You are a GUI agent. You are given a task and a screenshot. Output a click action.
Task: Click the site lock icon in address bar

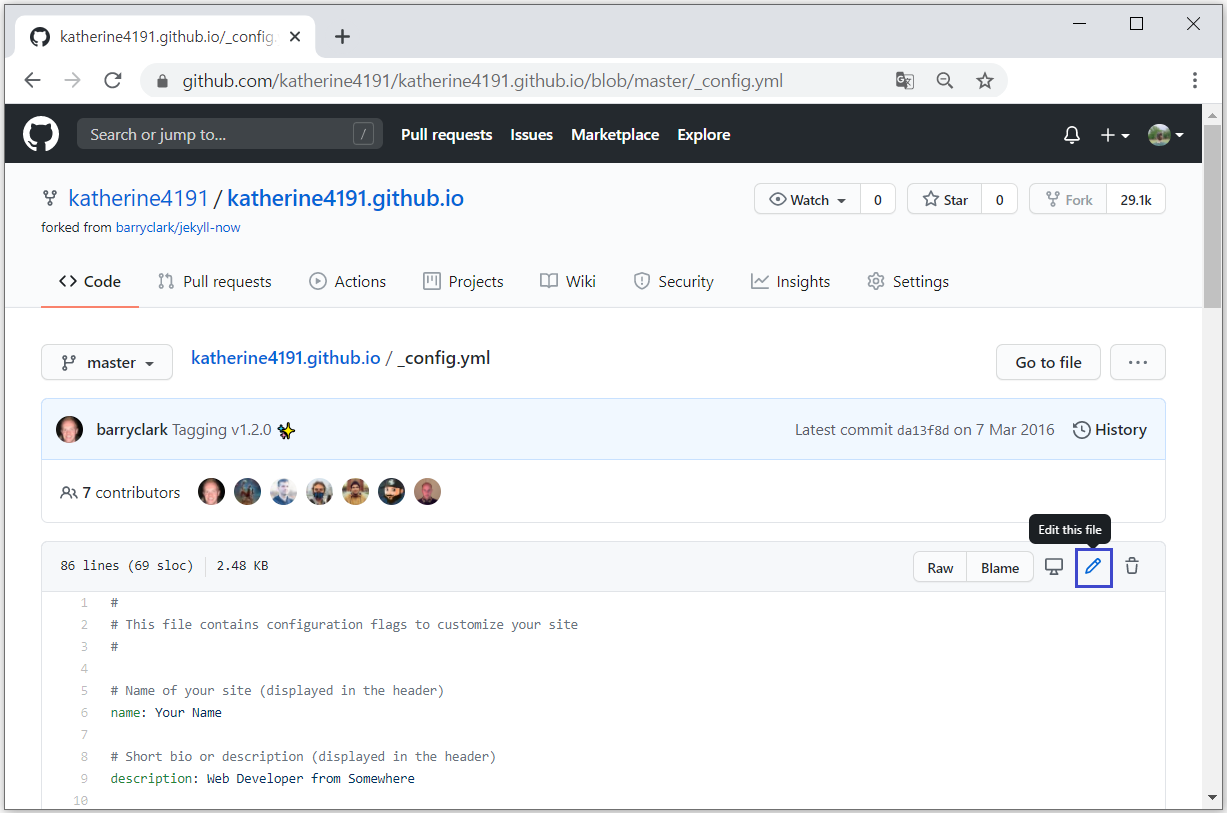click(162, 81)
